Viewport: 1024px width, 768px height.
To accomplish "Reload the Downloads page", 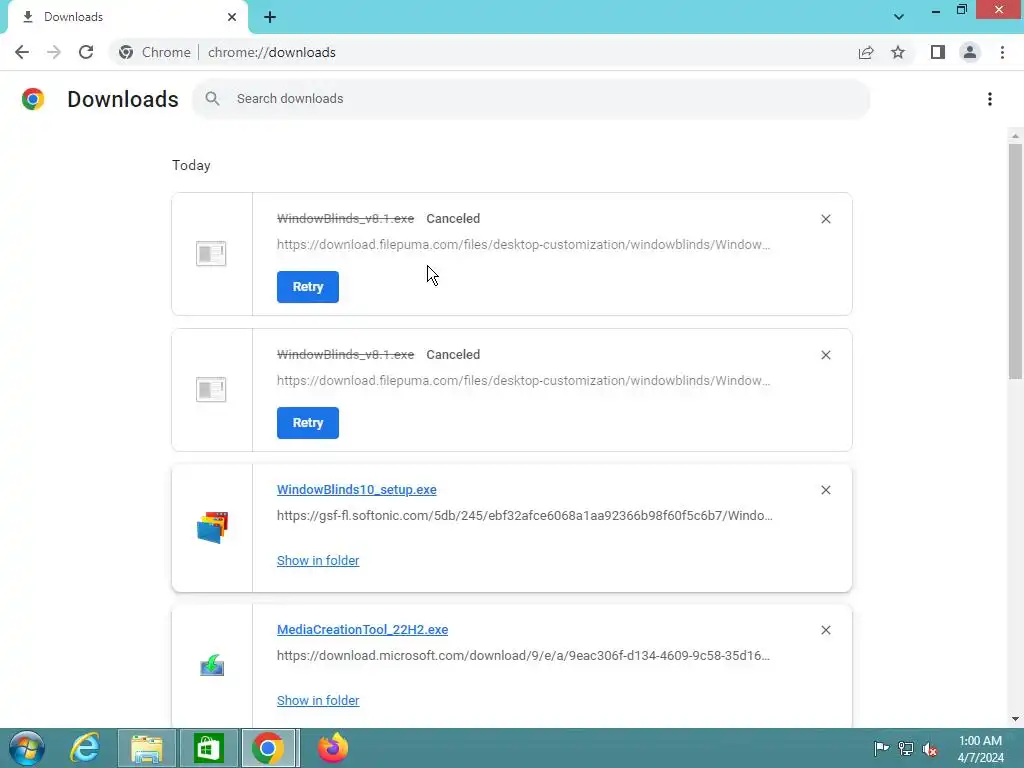I will (x=86, y=52).
